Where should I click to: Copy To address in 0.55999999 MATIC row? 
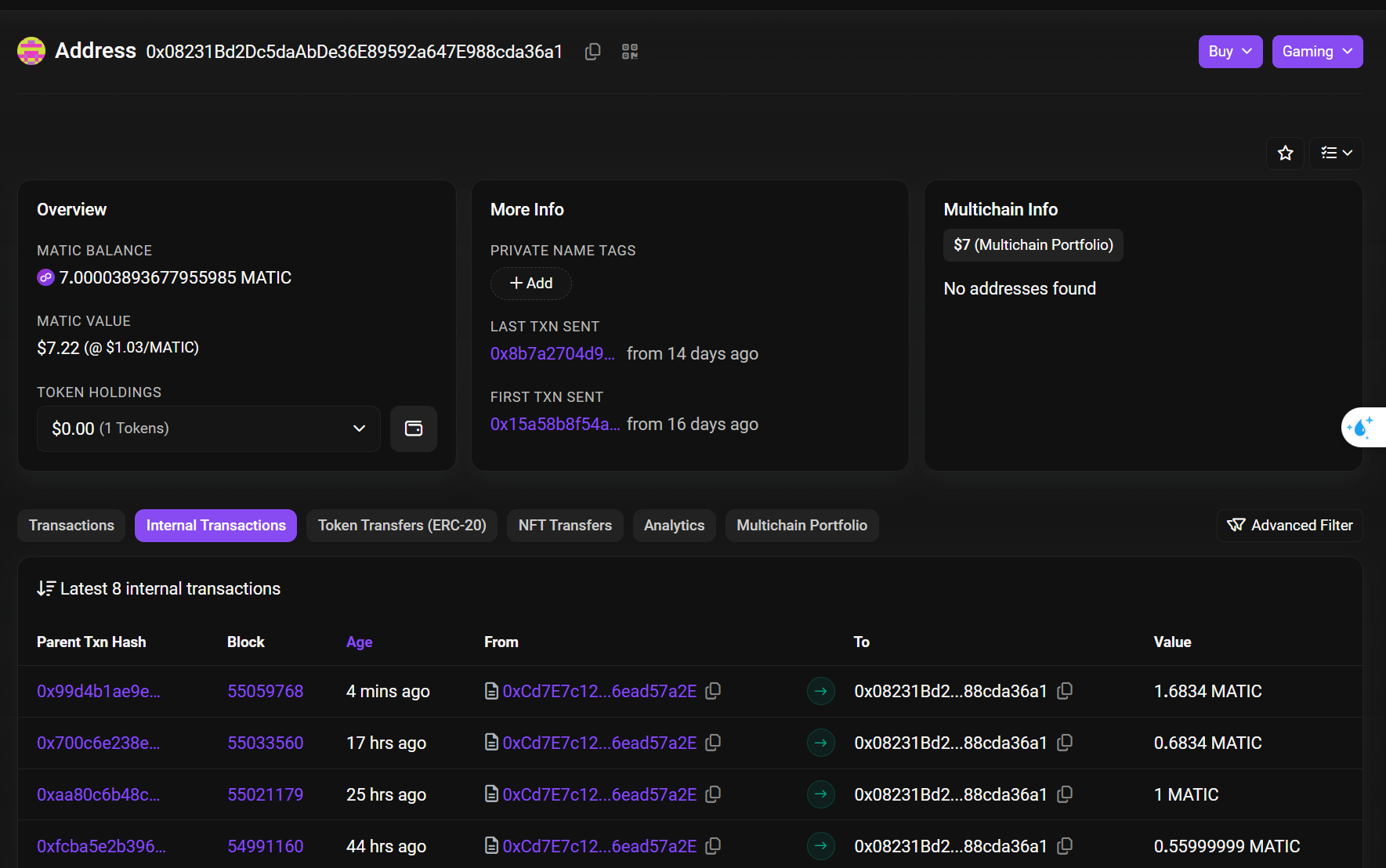(1065, 846)
